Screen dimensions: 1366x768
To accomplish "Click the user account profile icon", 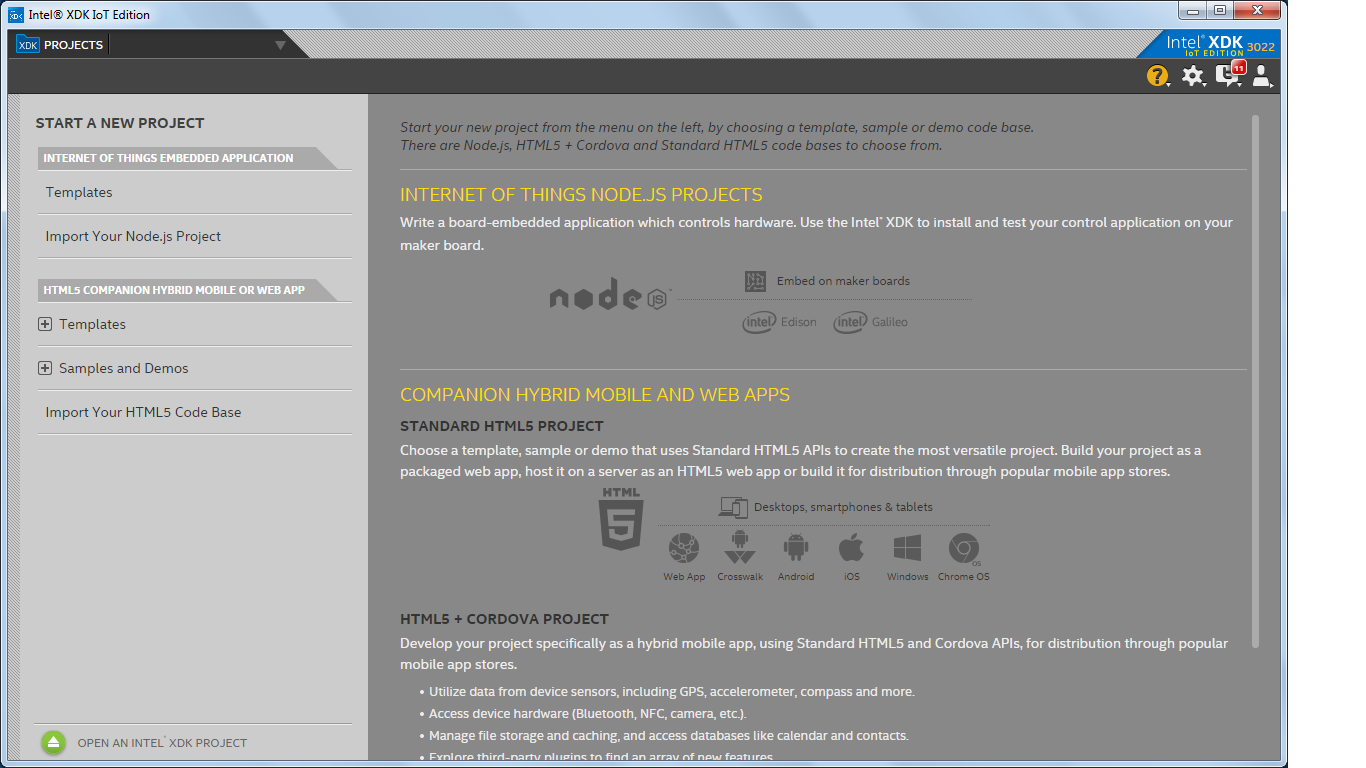I will point(1261,76).
